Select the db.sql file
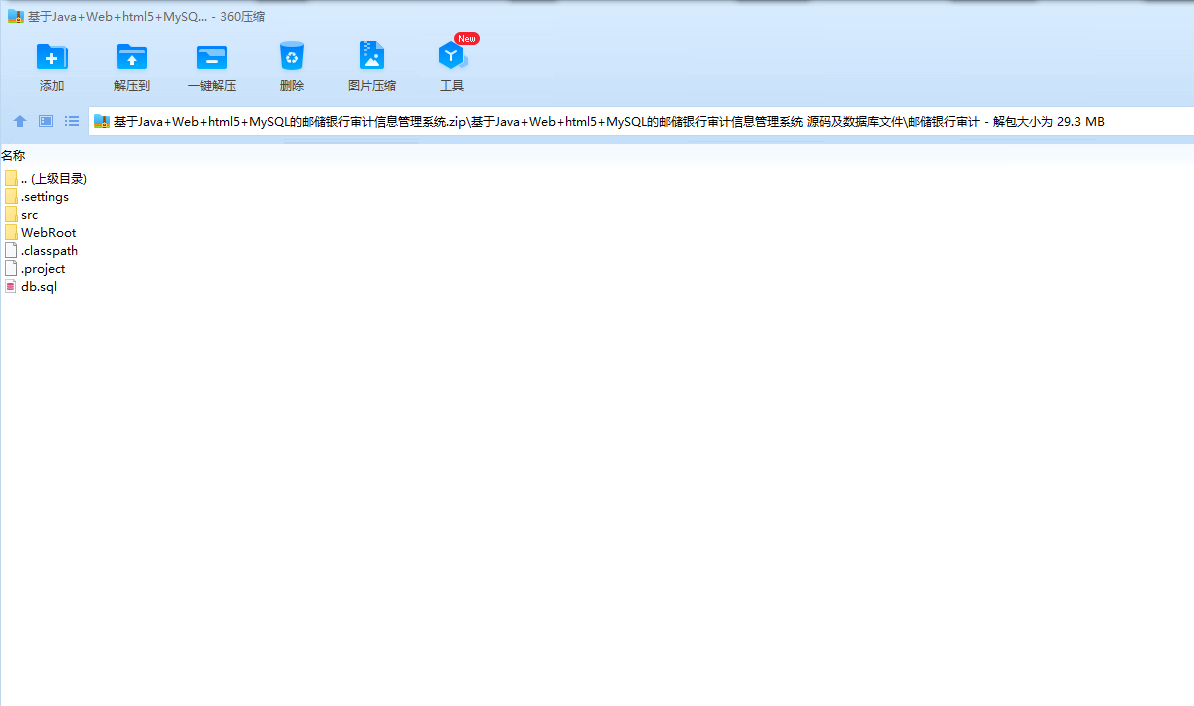The width and height of the screenshot is (1194, 706). tap(31, 287)
